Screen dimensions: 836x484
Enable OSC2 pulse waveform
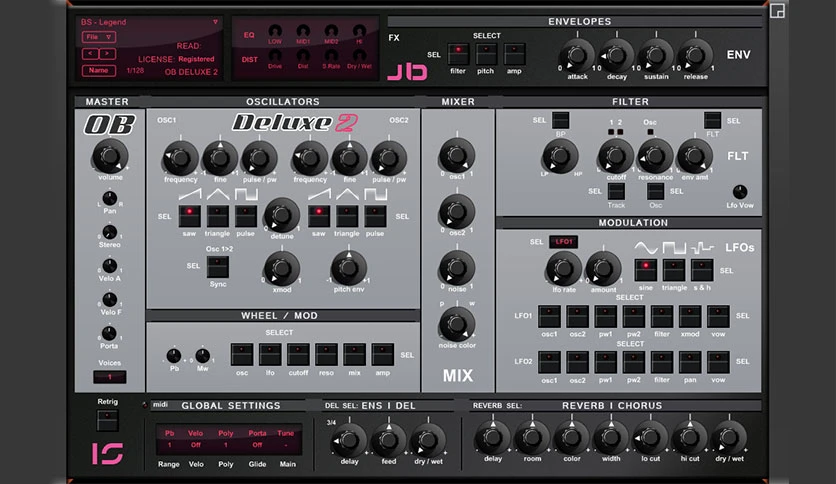click(x=375, y=216)
